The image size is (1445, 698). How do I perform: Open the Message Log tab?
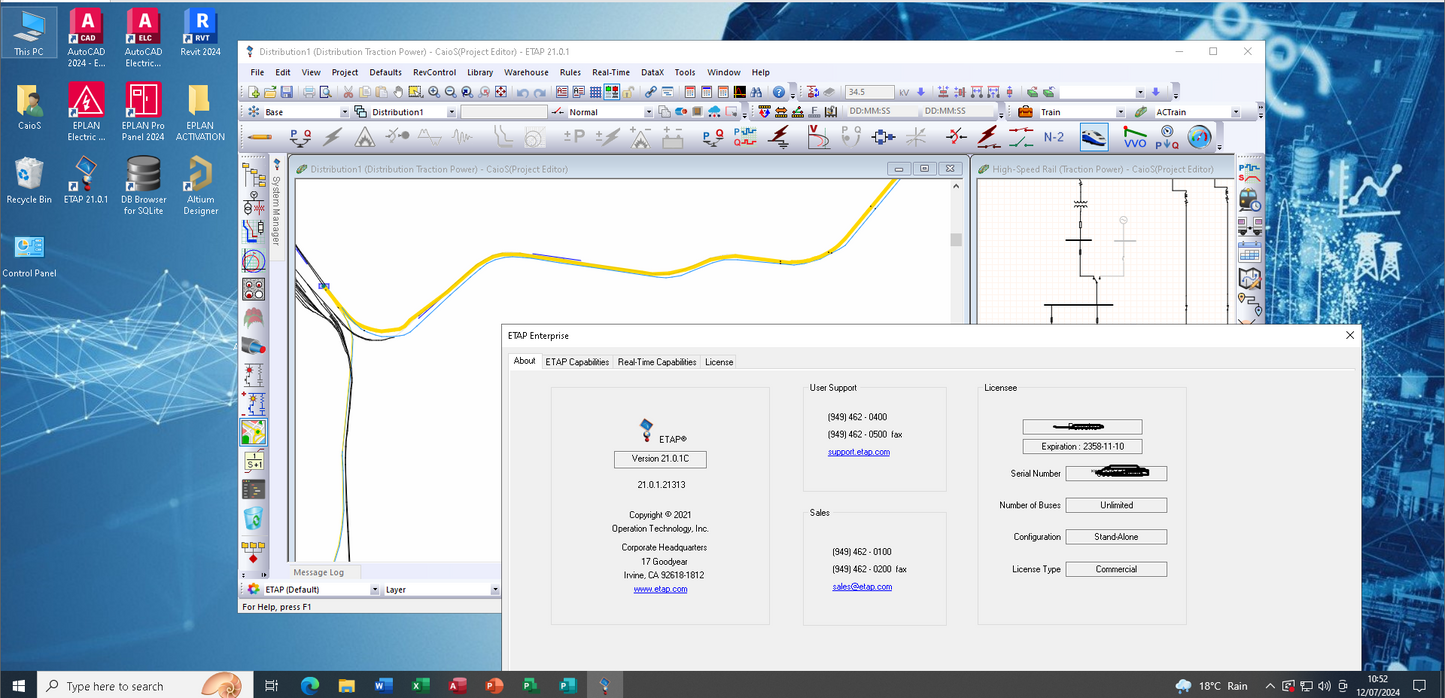click(x=318, y=572)
